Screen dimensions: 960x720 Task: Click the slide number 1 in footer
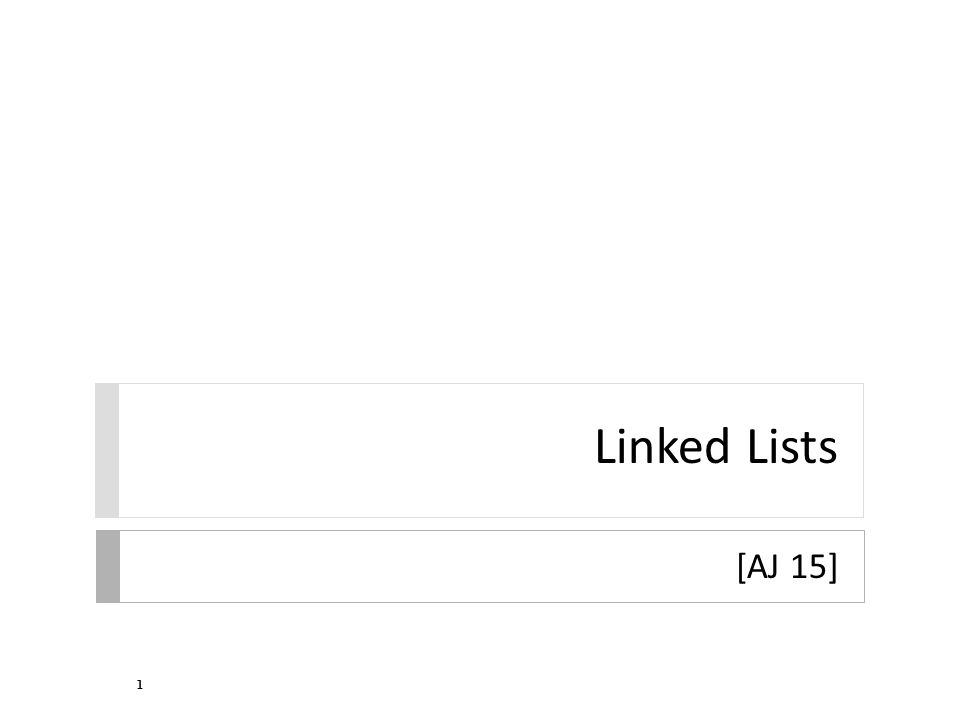(140, 684)
